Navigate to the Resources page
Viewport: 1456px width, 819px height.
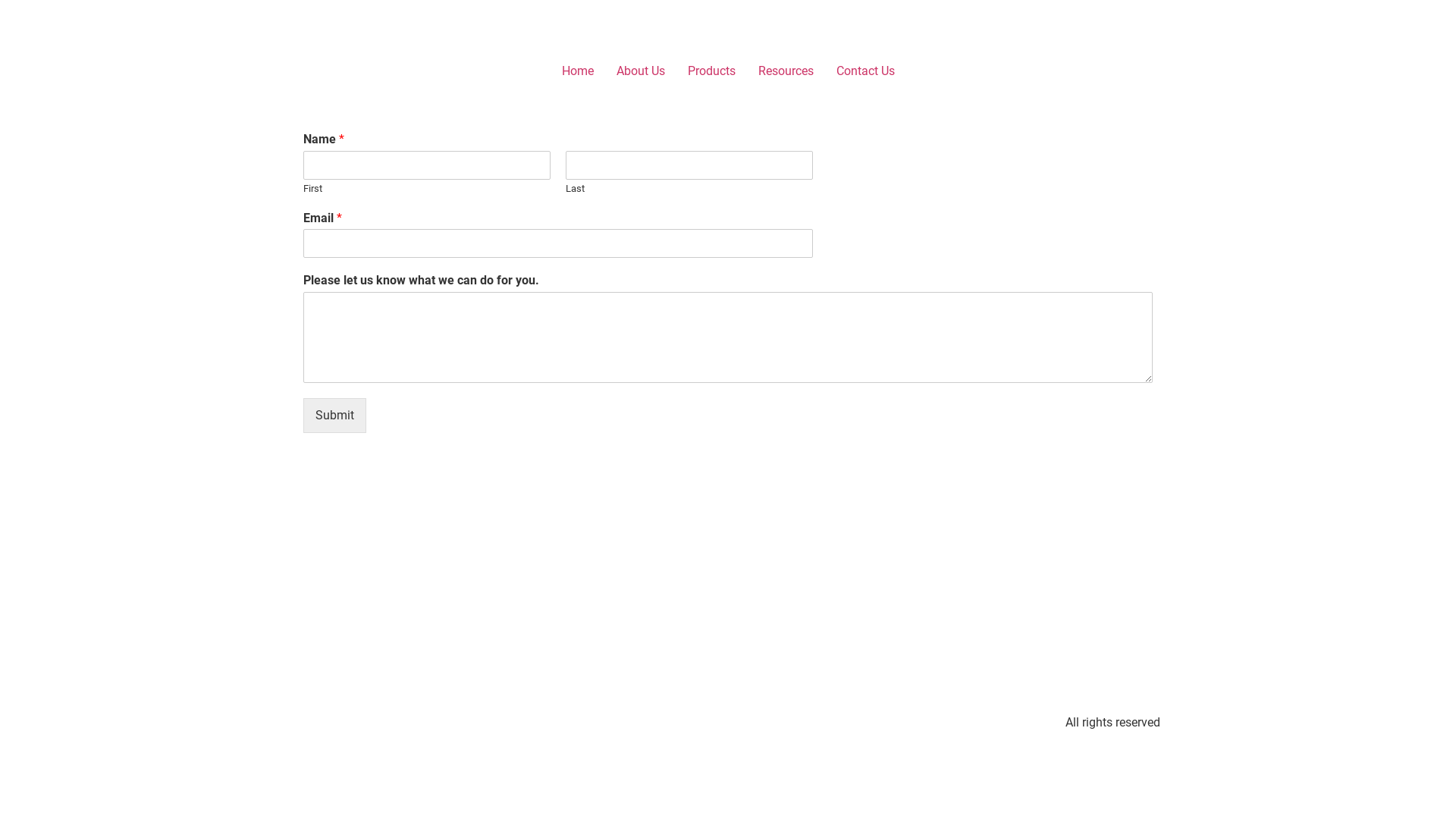click(786, 71)
